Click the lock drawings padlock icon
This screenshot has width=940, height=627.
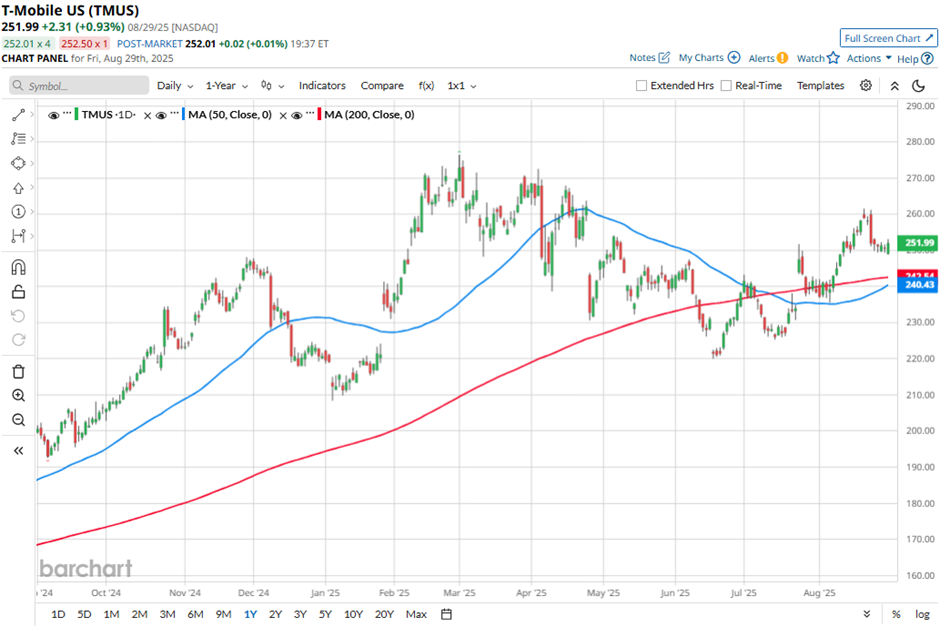18,292
